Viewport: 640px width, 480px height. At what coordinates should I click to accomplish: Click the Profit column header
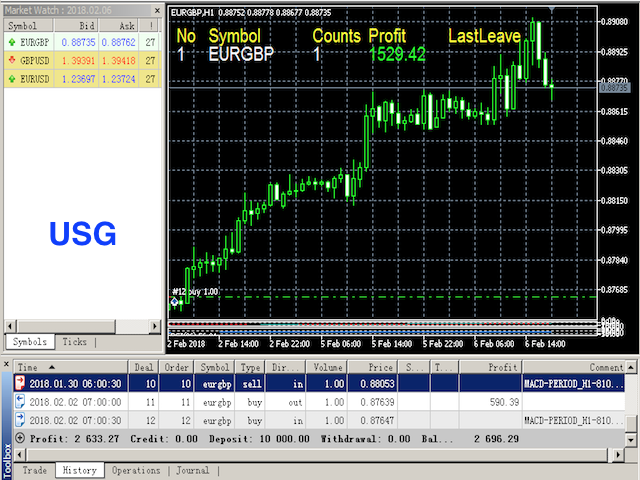pos(491,367)
